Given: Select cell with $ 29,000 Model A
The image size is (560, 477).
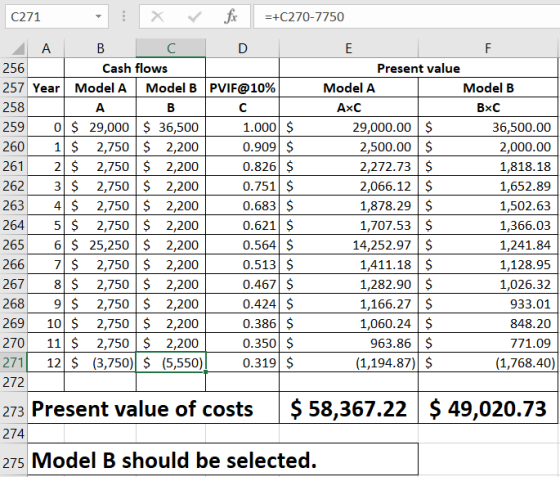Looking at the screenshot, I should [x=100, y=127].
